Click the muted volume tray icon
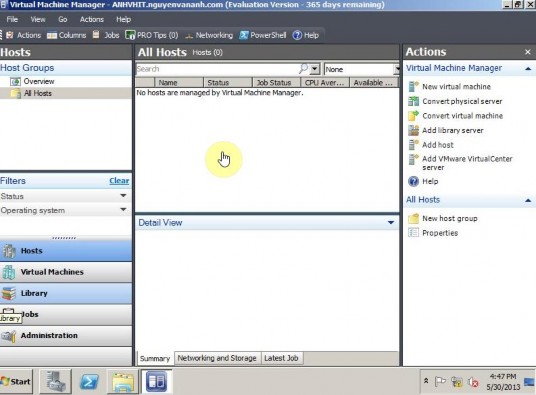Image resolution: width=536 pixels, height=395 pixels. click(473, 382)
